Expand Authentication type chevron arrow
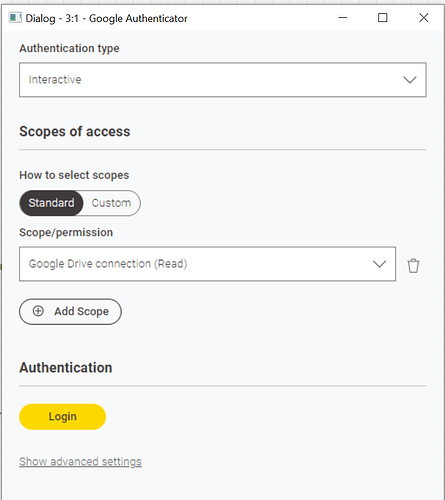Viewport: 445px width, 500px height. [410, 80]
